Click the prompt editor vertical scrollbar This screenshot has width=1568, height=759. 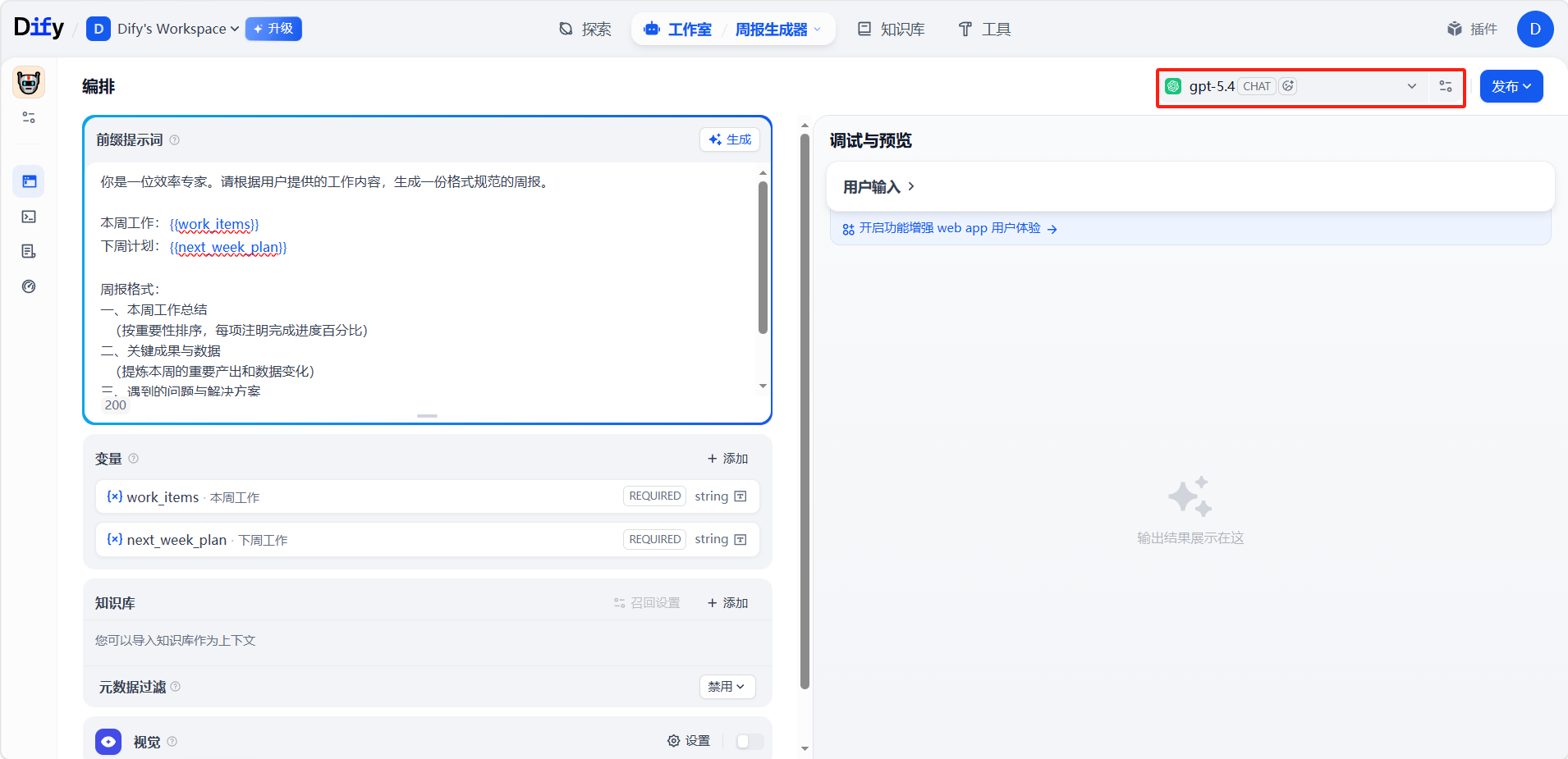763,258
